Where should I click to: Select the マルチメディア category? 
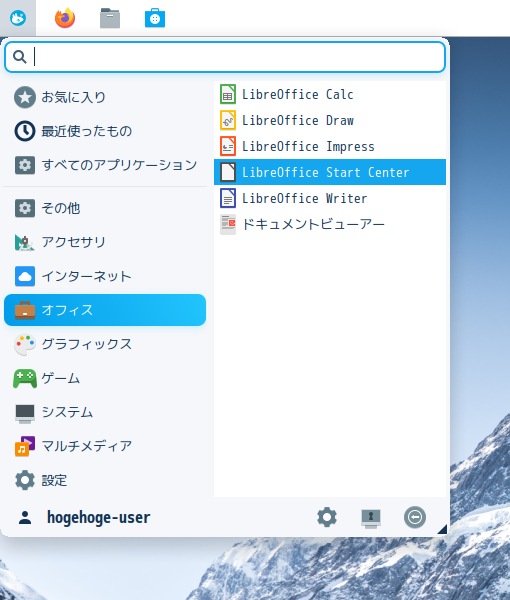coord(105,446)
